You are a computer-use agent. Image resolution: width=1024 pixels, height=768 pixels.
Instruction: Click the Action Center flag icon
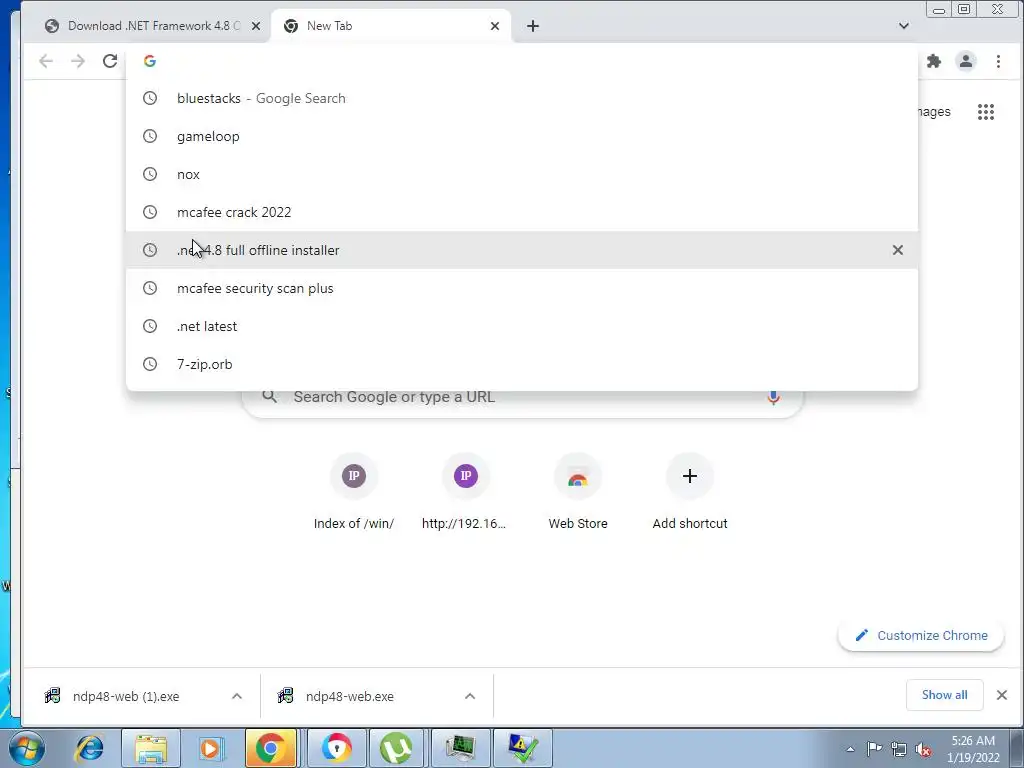click(874, 749)
